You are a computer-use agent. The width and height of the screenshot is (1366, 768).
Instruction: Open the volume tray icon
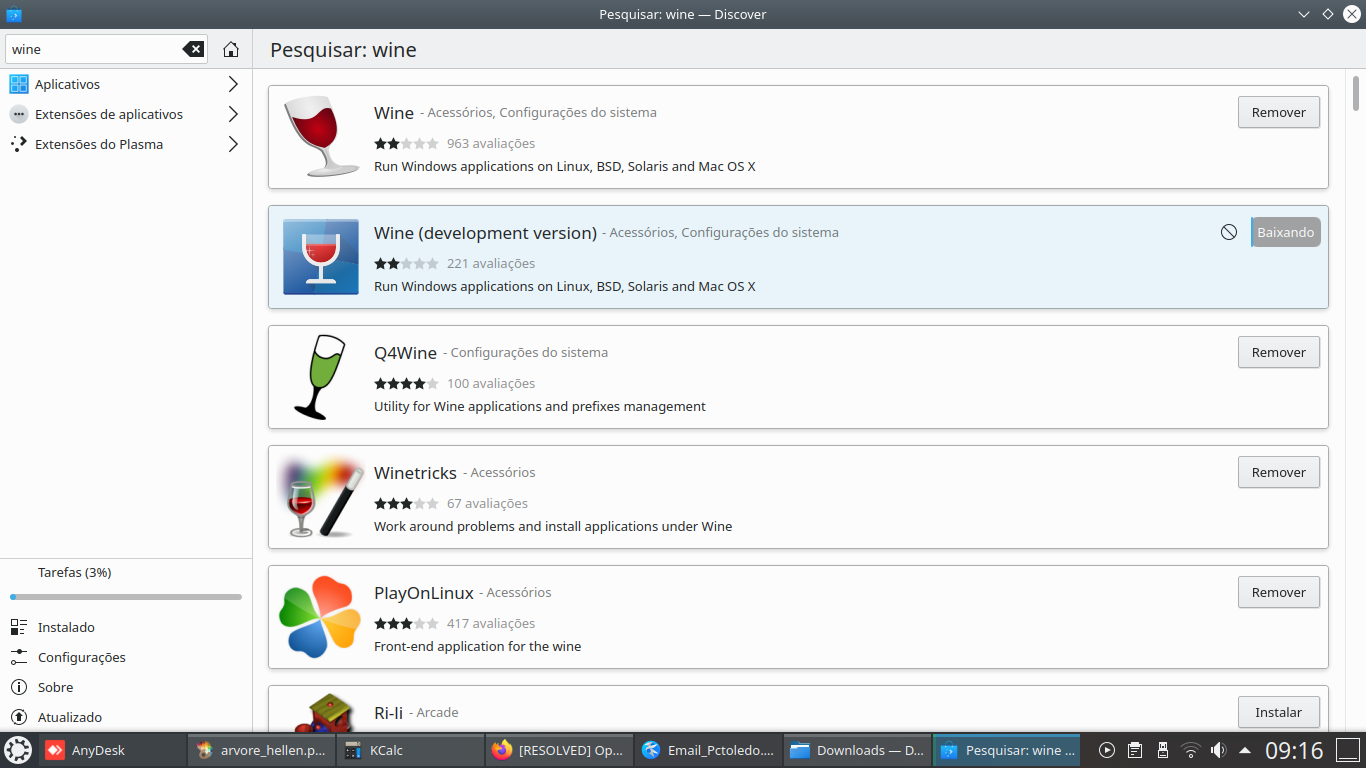1218,750
